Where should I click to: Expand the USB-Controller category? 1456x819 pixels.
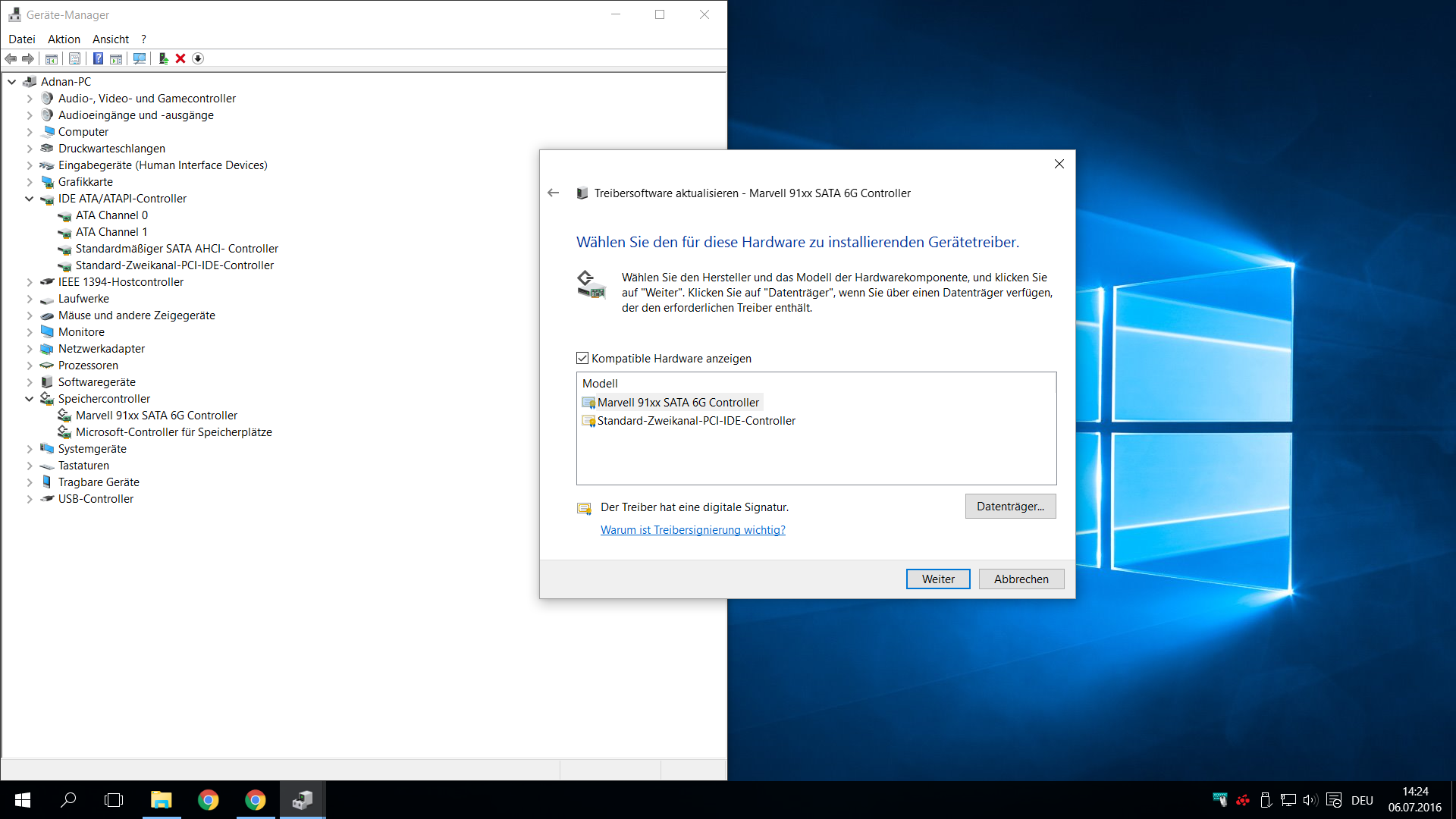click(x=30, y=499)
